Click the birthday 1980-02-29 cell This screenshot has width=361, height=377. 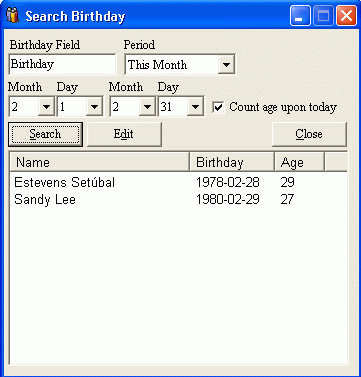click(x=227, y=199)
